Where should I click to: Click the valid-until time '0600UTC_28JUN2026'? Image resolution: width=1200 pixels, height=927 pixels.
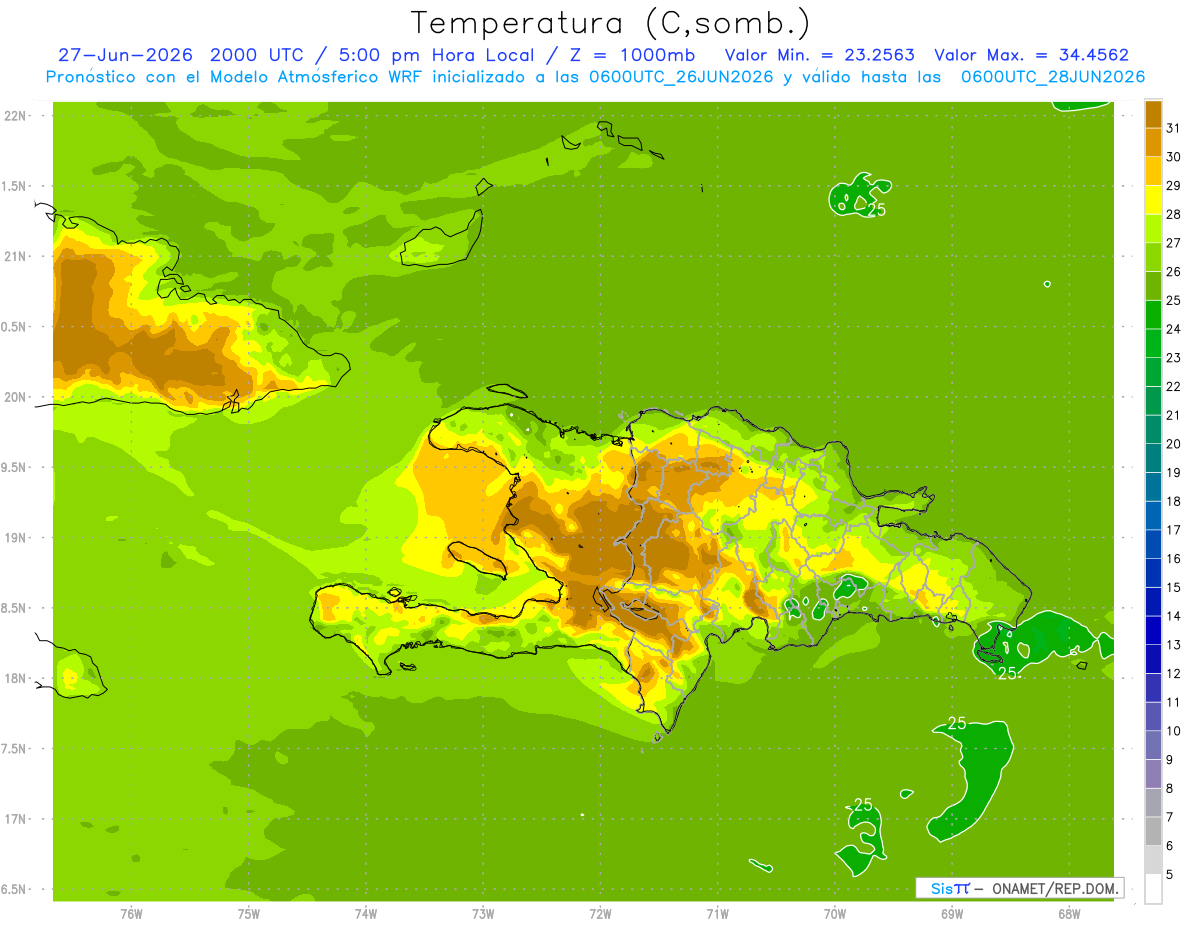click(x=1052, y=77)
